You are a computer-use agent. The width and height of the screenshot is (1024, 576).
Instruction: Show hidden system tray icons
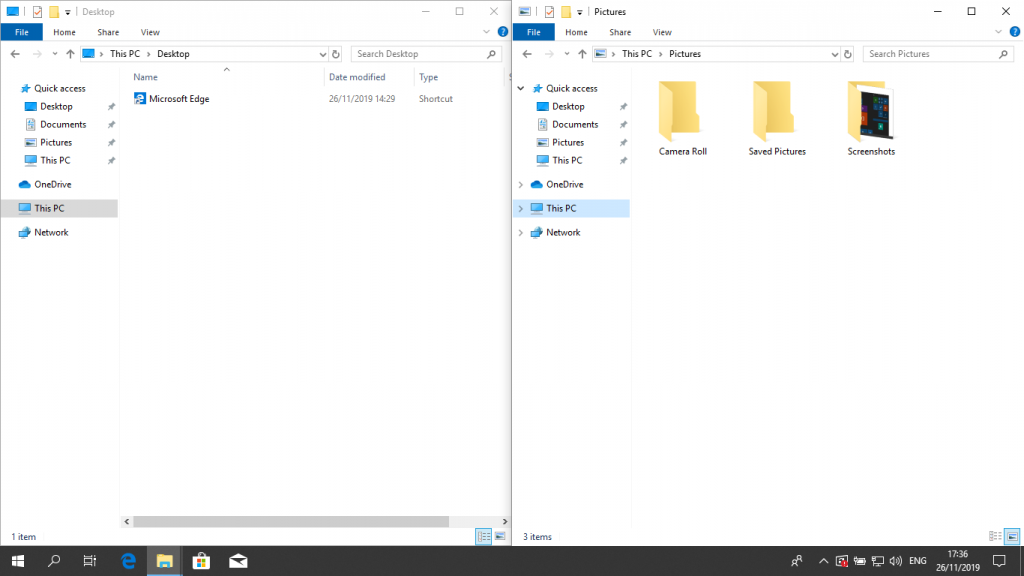tap(824, 561)
